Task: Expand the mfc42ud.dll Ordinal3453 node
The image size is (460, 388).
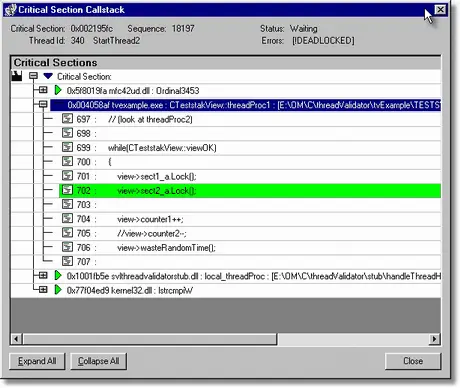Action: pos(43,90)
